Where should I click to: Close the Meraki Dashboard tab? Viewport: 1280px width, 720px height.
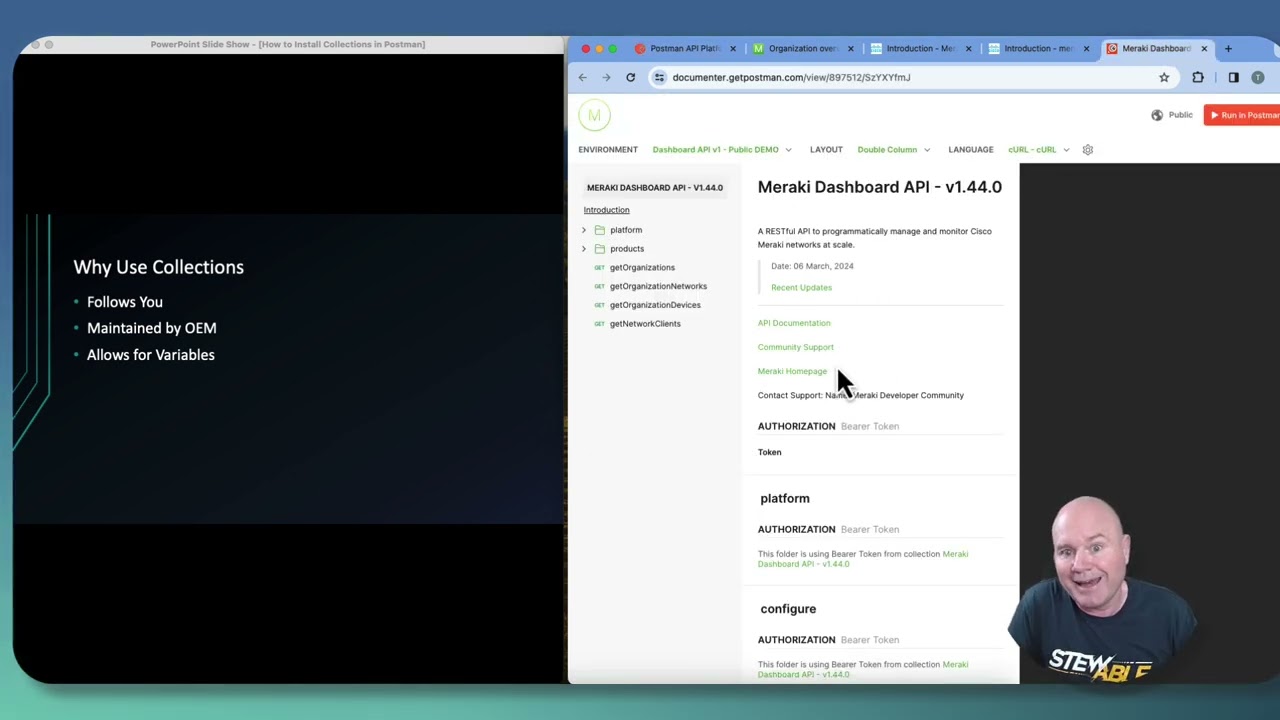tap(1204, 48)
